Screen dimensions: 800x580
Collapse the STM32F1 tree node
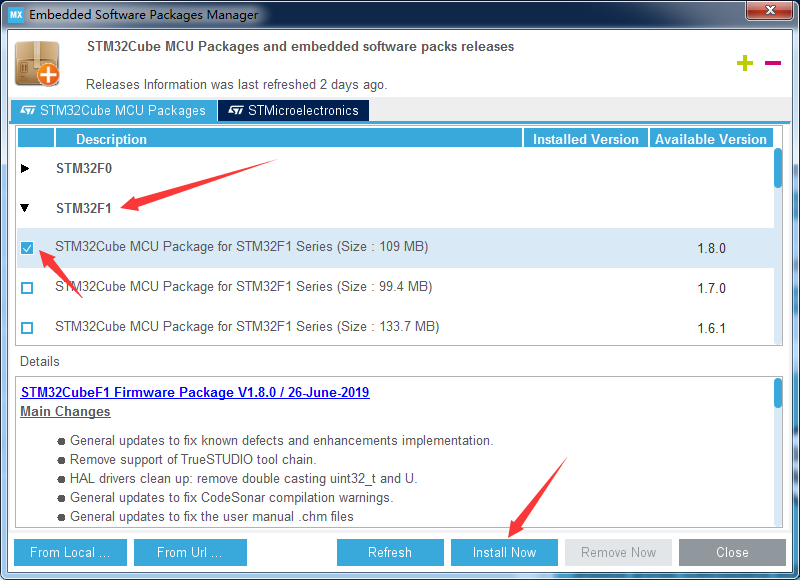24,208
